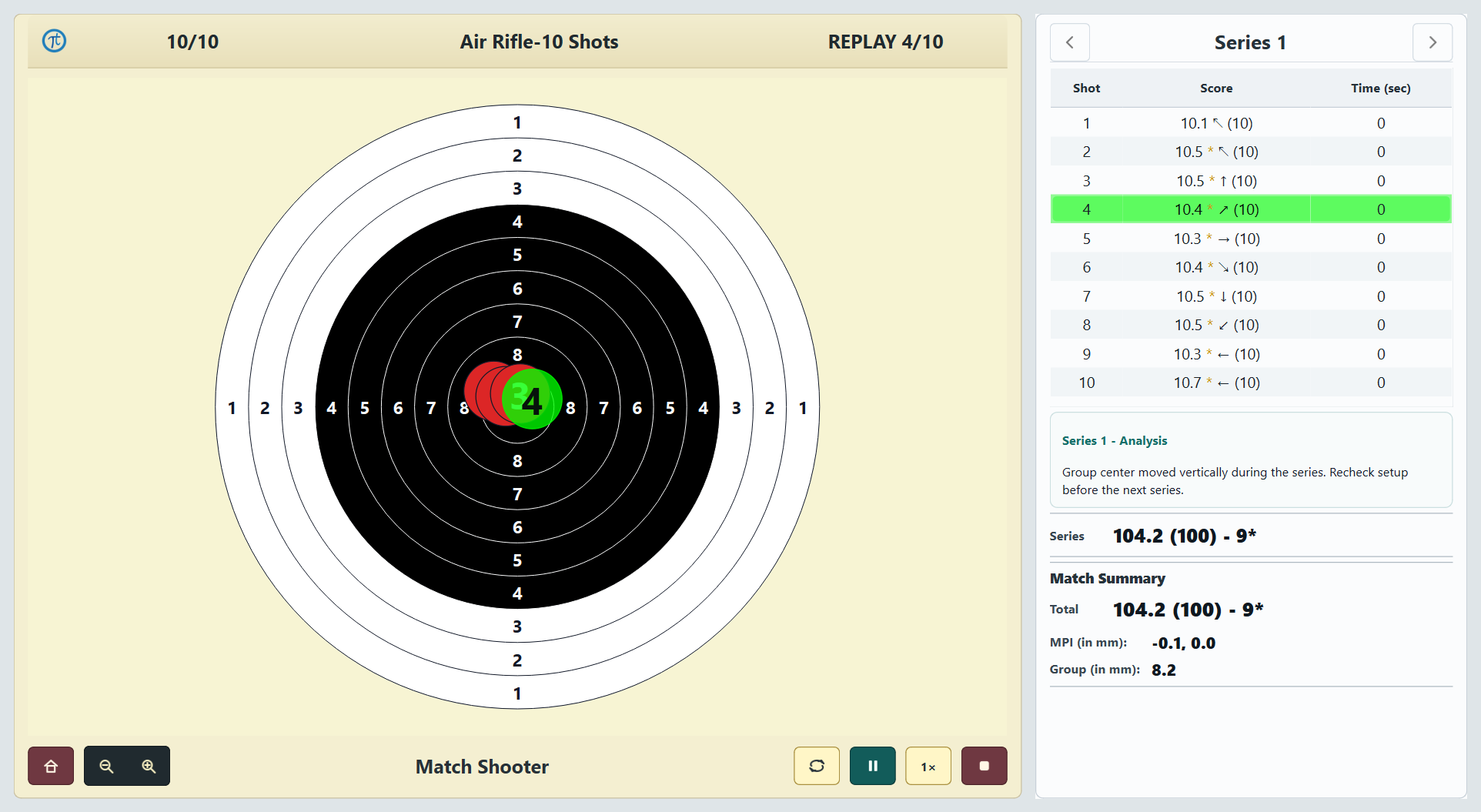Go to next series arrow
The height and width of the screenshot is (812, 1481).
pyautogui.click(x=1433, y=42)
